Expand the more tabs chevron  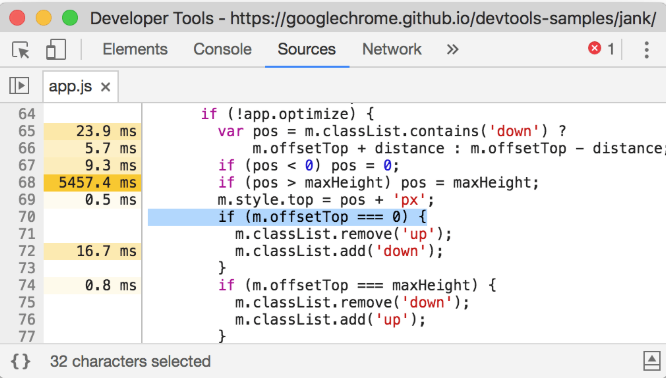pos(452,49)
